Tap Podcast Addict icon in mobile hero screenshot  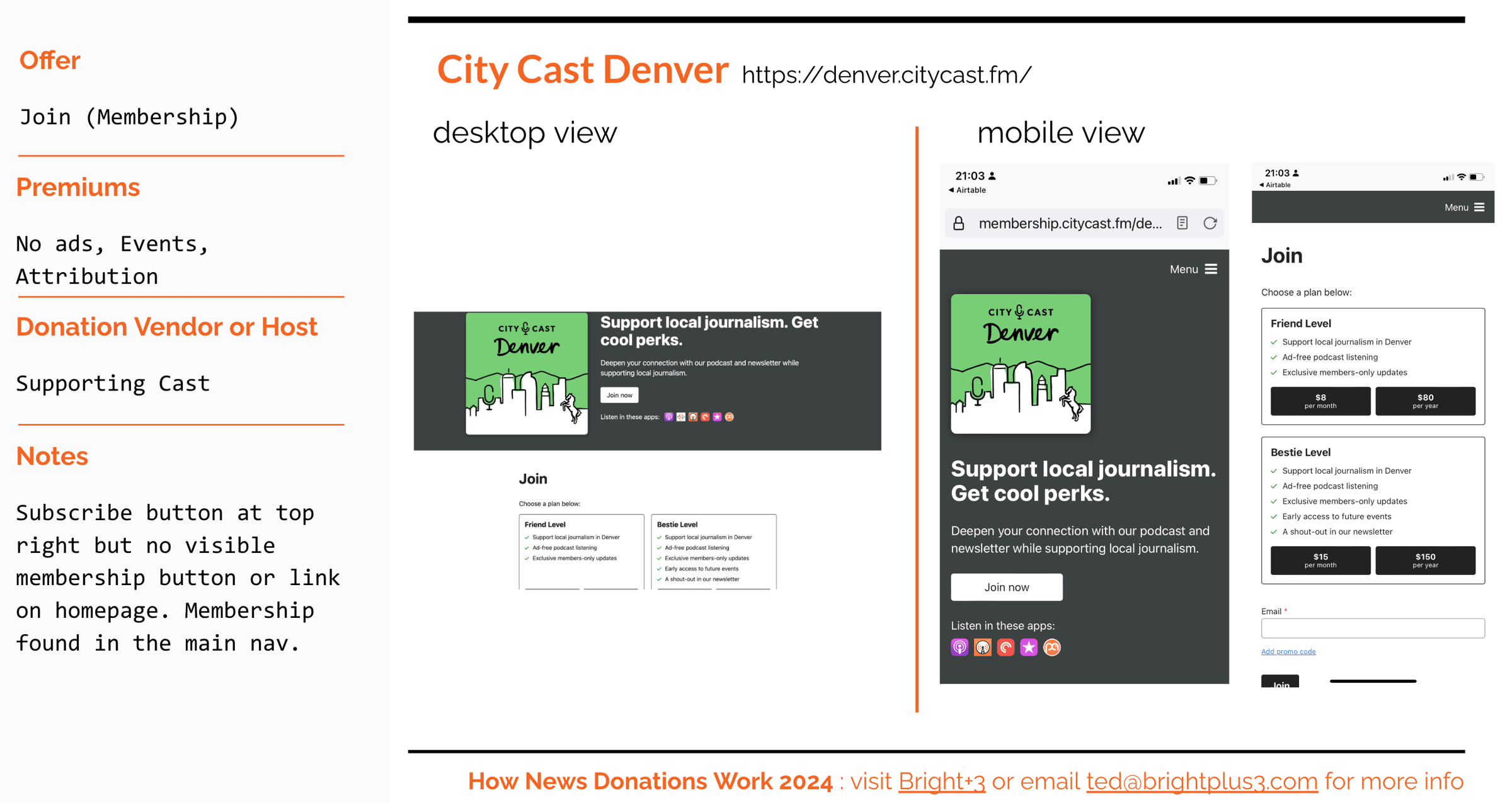[1052, 647]
